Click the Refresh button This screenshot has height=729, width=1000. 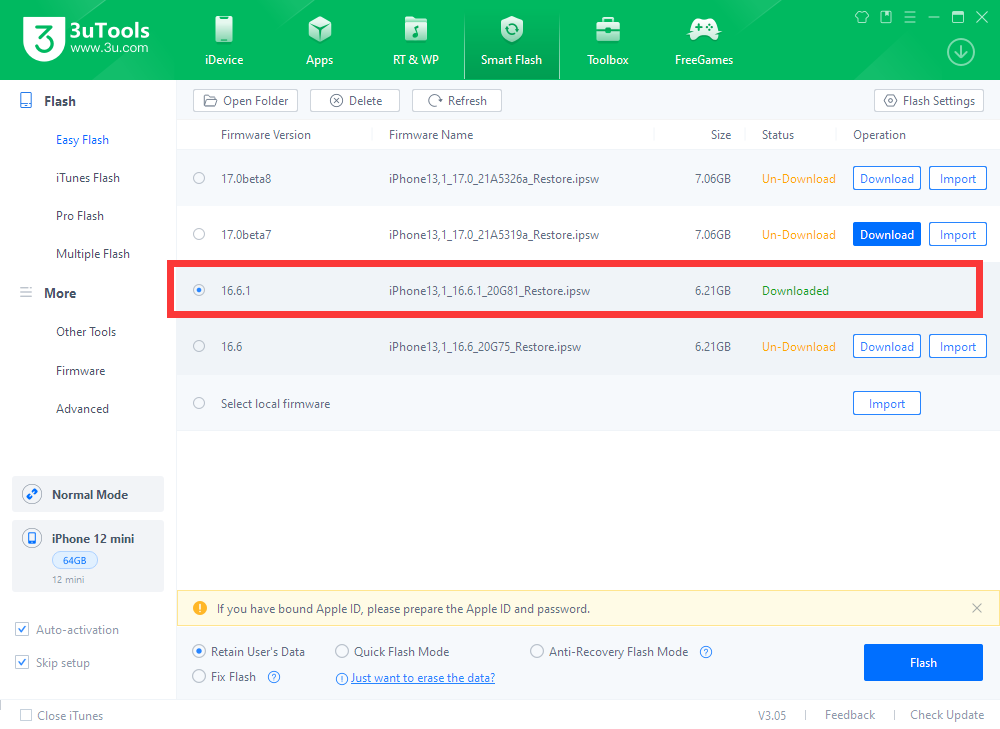(x=457, y=101)
